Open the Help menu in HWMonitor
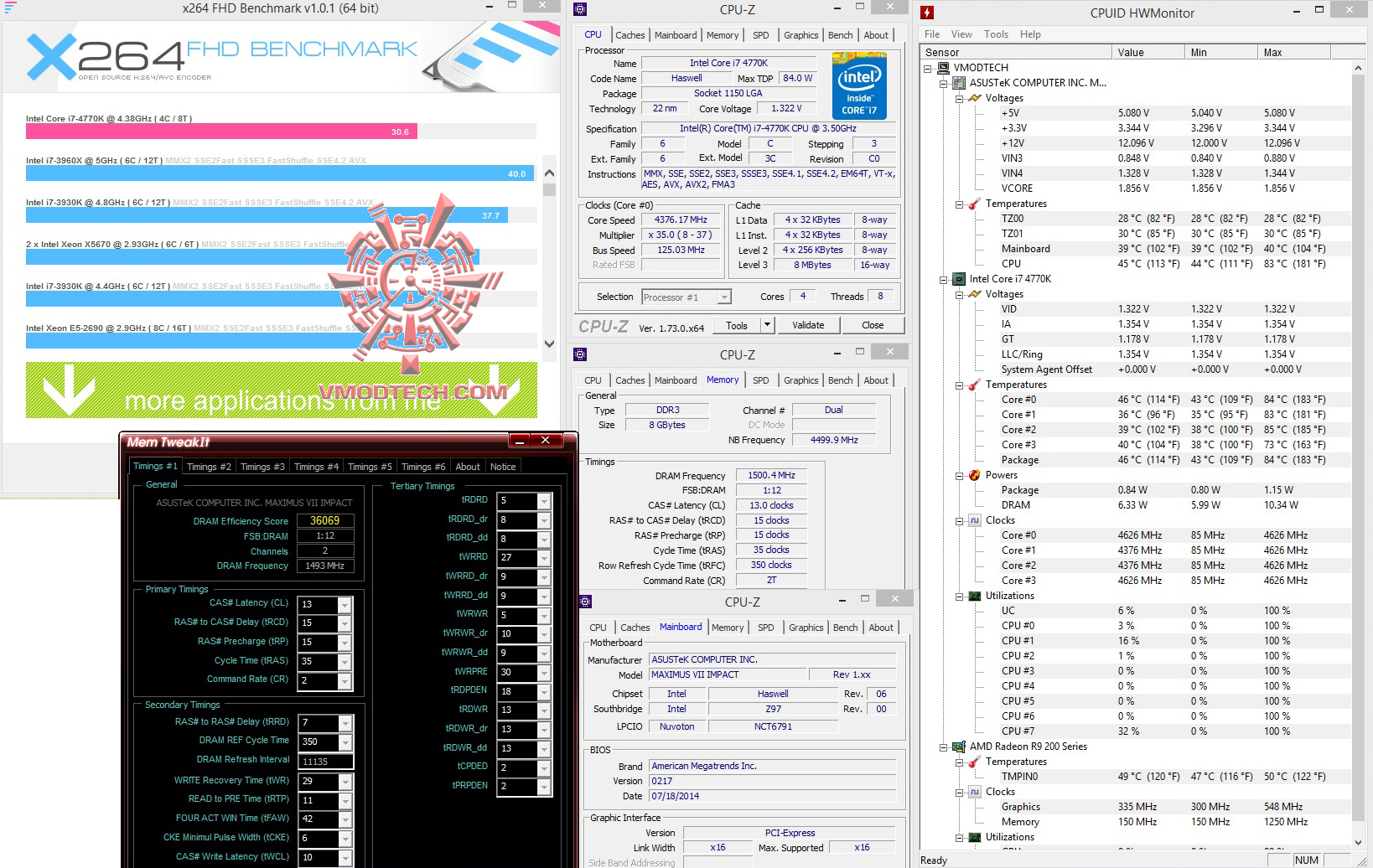The height and width of the screenshot is (868, 1373). 1030,34
